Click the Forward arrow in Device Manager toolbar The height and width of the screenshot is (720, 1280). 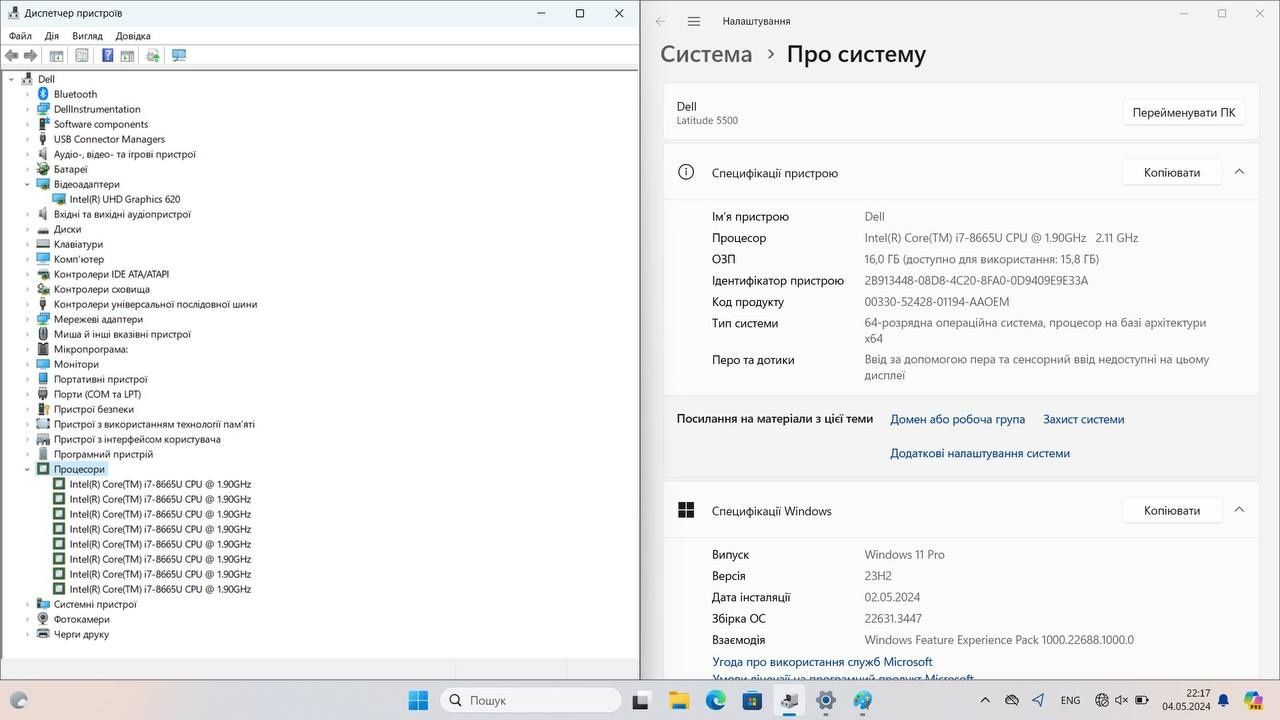click(31, 56)
